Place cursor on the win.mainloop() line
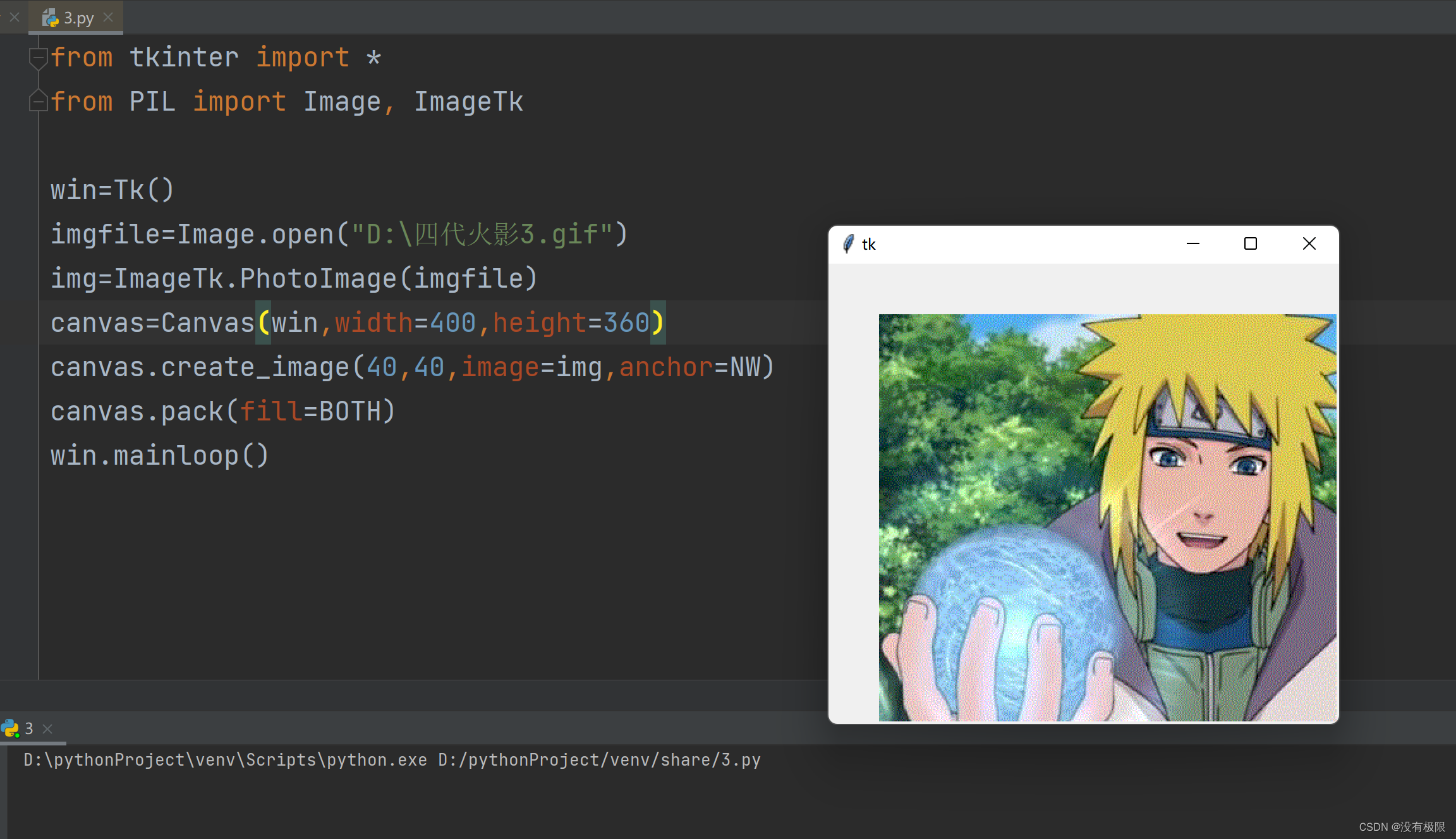The width and height of the screenshot is (1456, 839). [159, 456]
